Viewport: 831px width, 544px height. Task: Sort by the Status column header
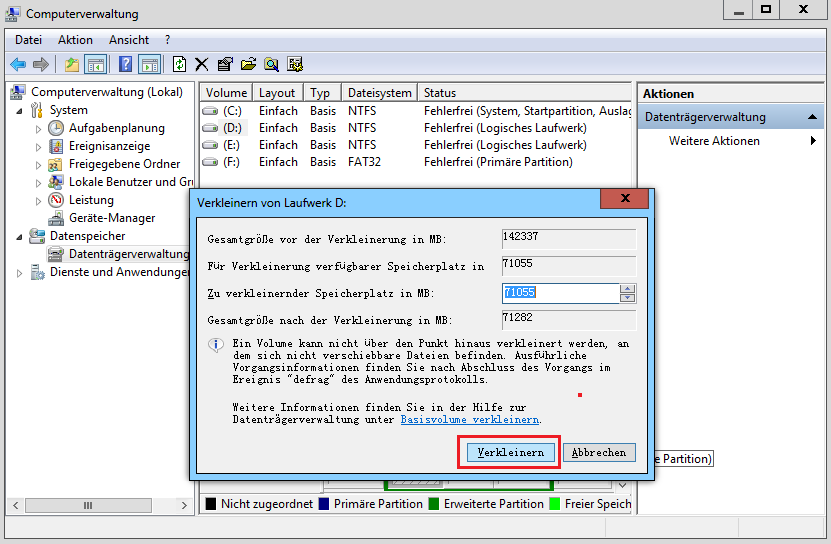[x=525, y=93]
